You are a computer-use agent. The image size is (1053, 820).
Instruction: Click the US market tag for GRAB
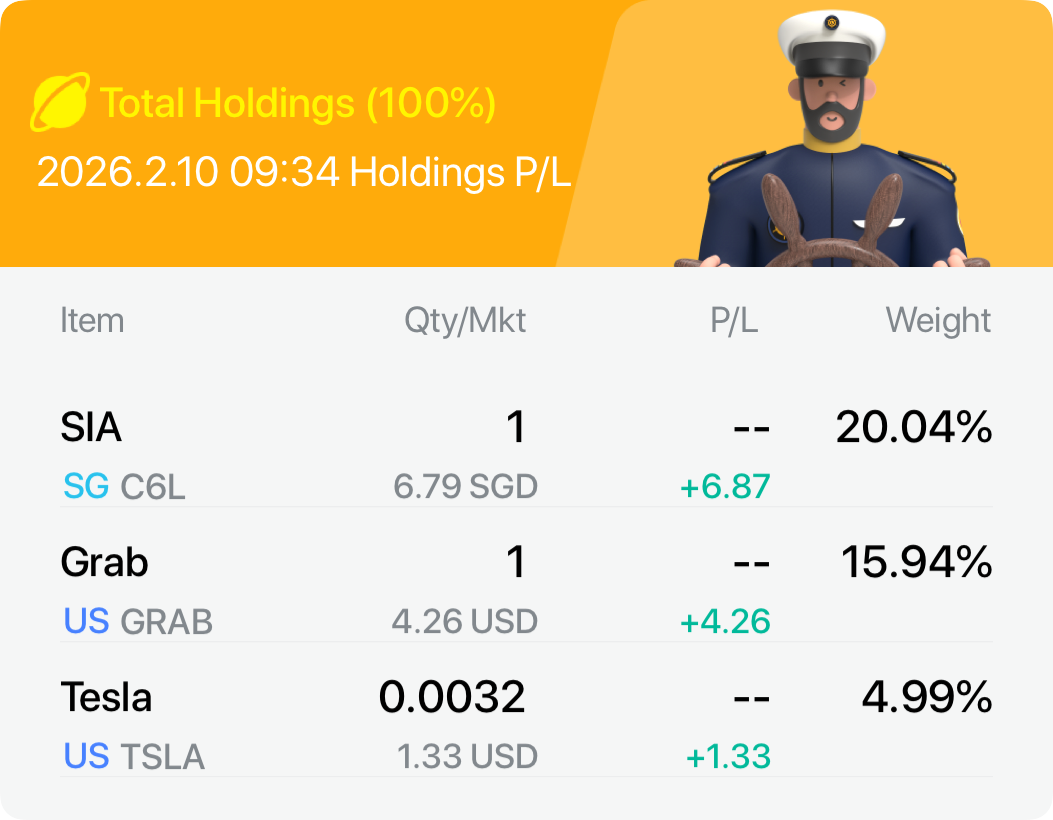click(x=86, y=621)
